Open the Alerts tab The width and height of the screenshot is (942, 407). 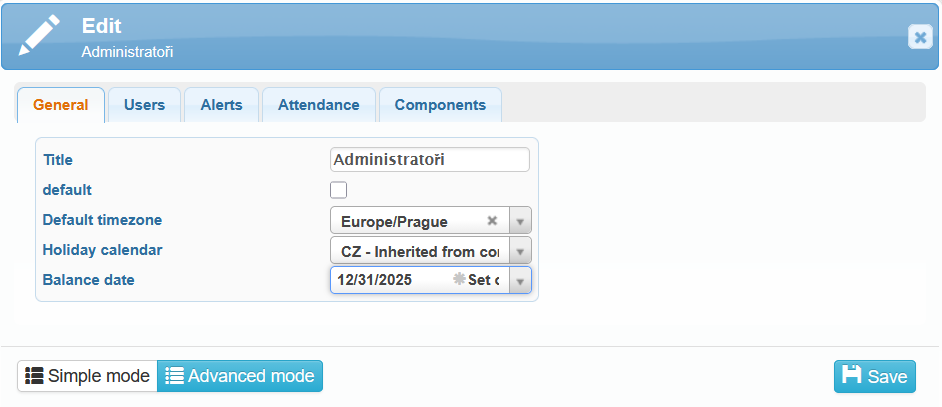point(221,105)
